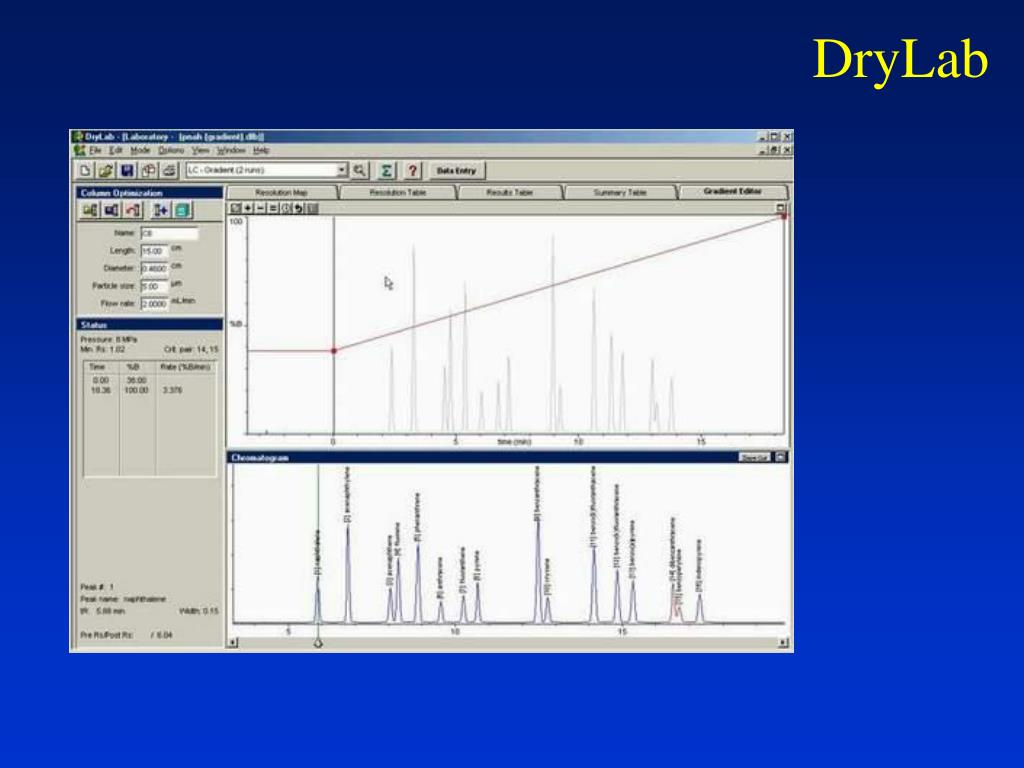Click the button in Chromatogram title bar
Screen dimensions: 1024x768
click(754, 457)
